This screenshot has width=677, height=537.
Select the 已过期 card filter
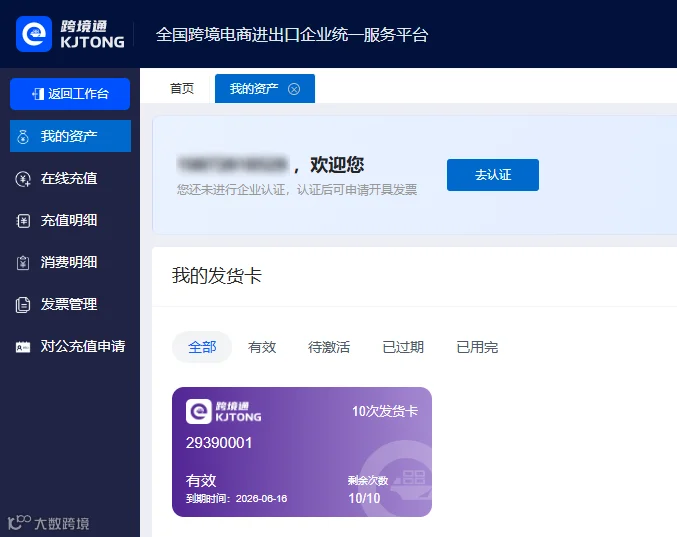pyautogui.click(x=403, y=347)
